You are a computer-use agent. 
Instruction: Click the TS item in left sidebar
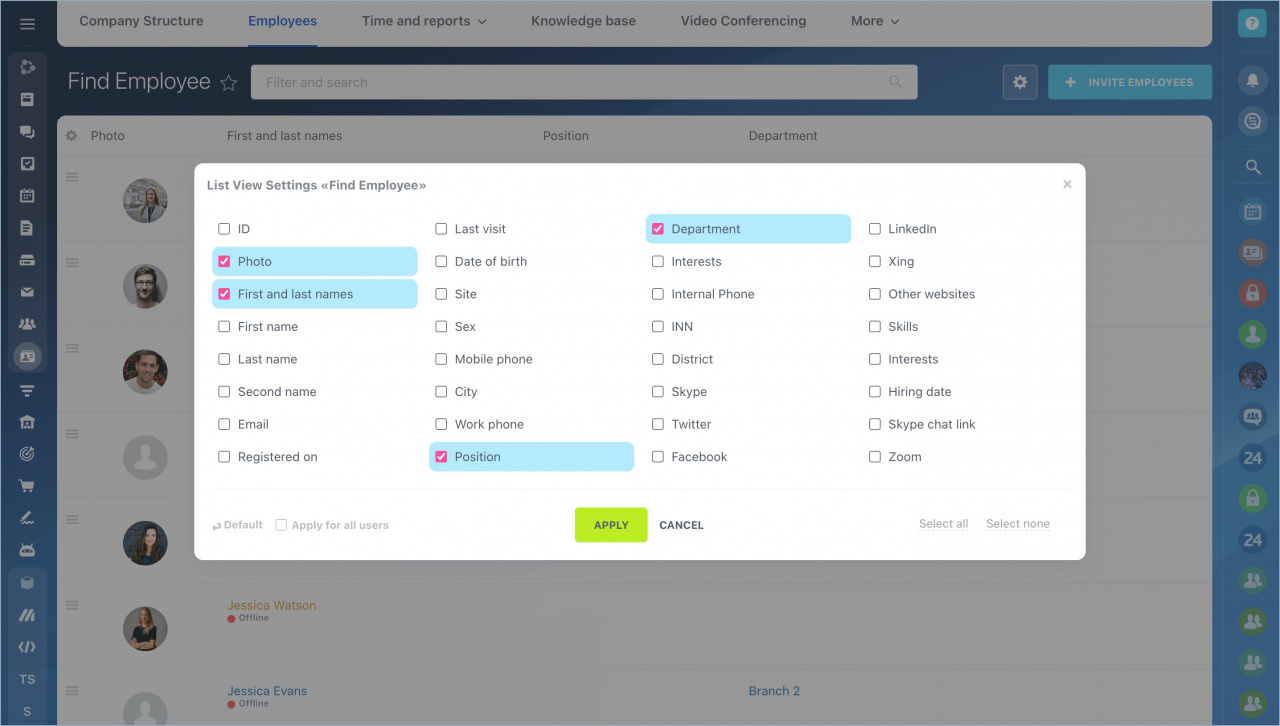27,680
